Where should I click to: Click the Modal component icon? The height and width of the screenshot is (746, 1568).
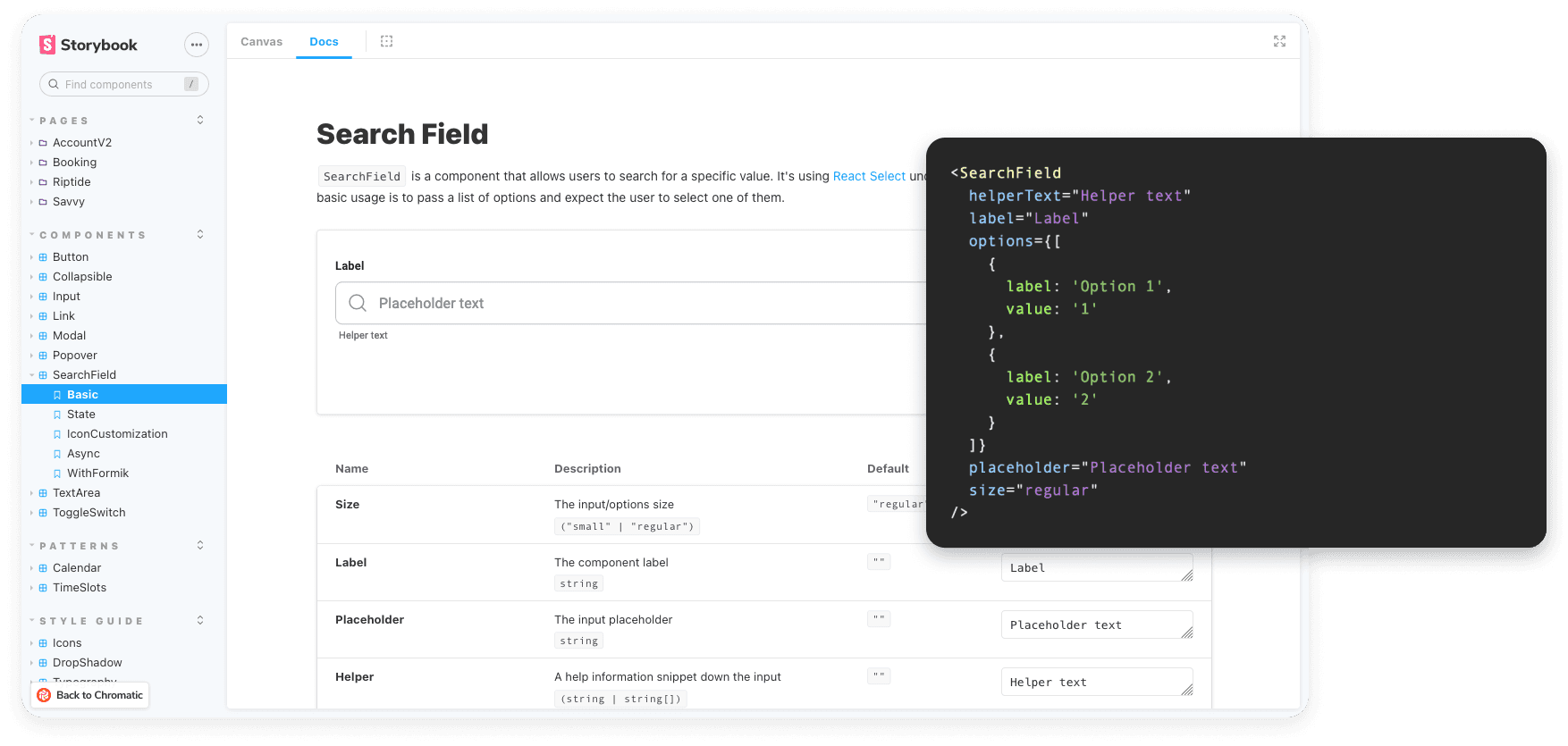click(43, 336)
